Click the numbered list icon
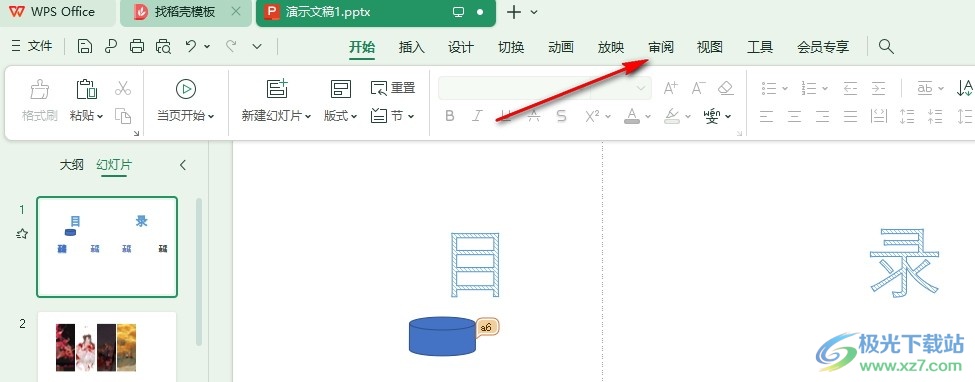 coord(809,88)
